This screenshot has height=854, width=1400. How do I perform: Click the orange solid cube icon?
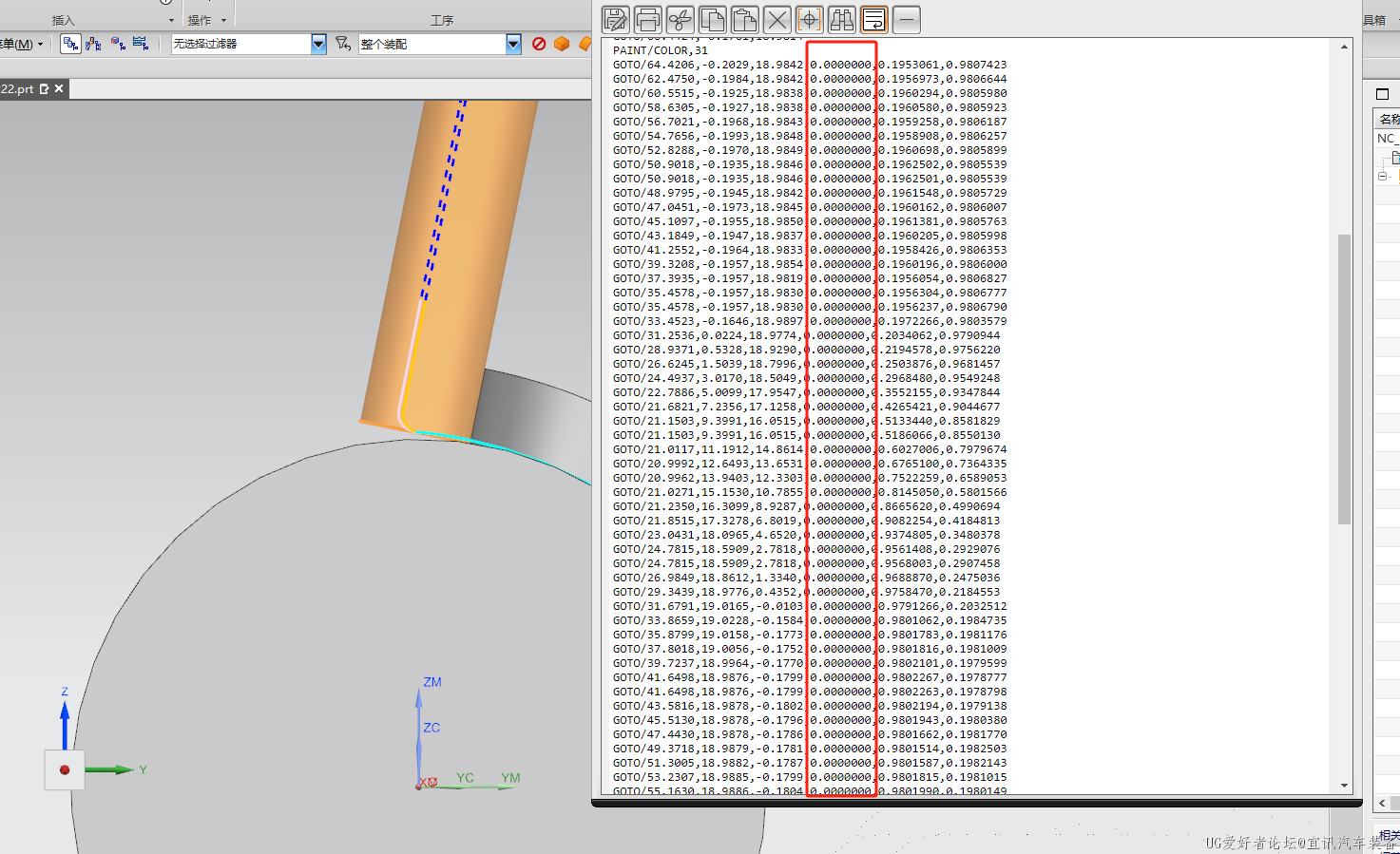[562, 44]
